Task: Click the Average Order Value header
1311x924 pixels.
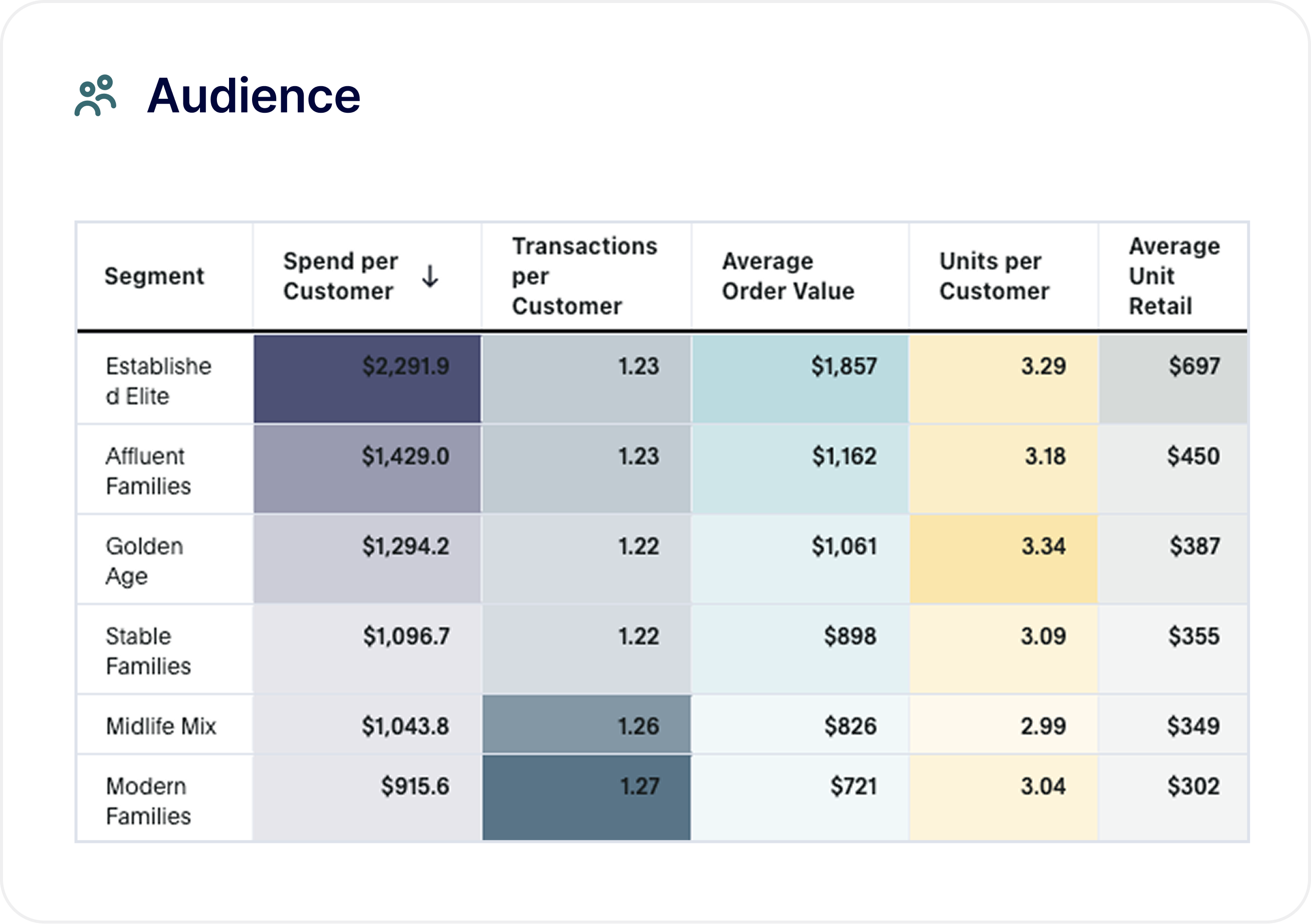Action: click(x=788, y=277)
